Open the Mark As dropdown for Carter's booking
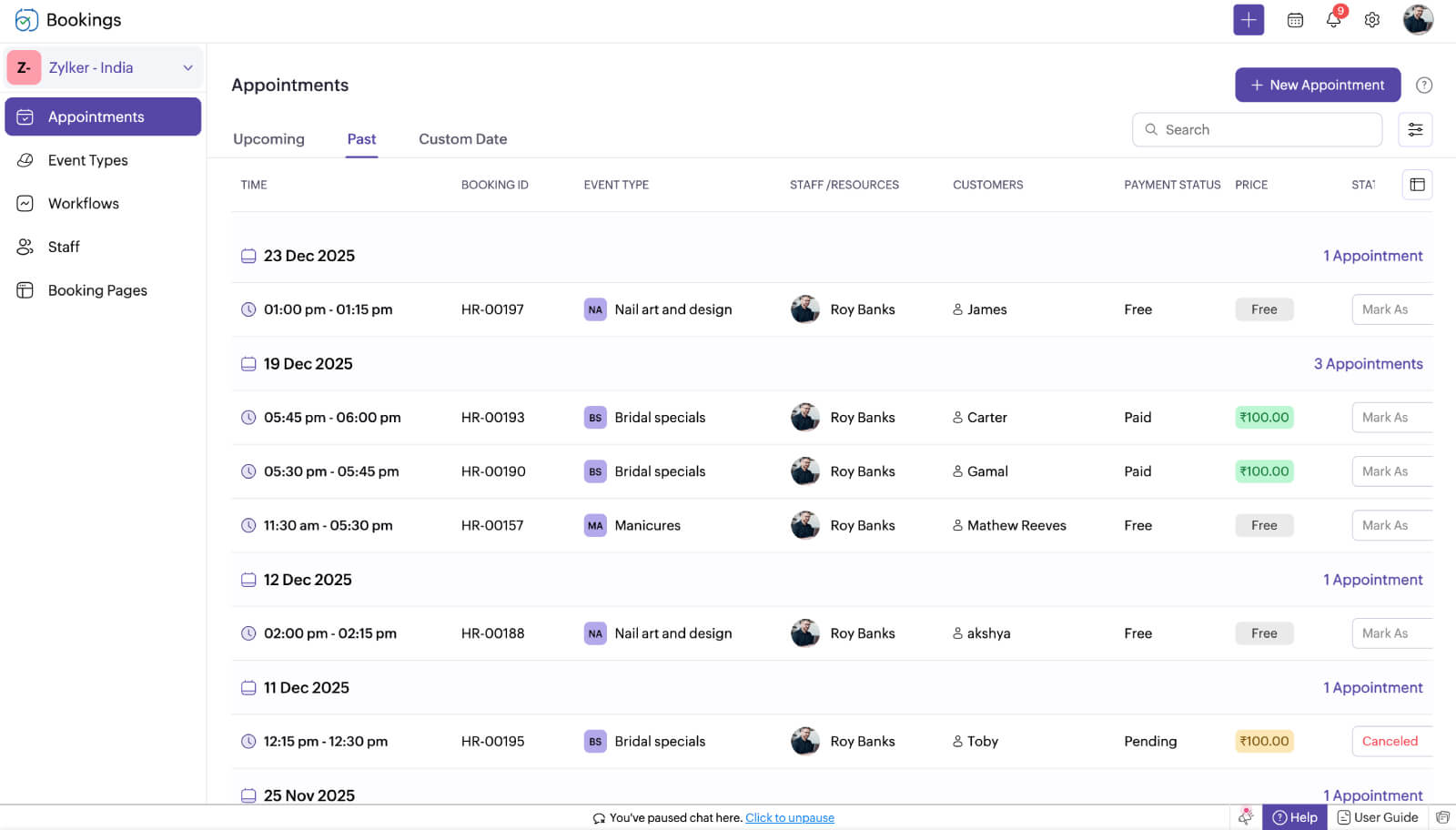This screenshot has width=1456, height=830. click(x=1387, y=417)
